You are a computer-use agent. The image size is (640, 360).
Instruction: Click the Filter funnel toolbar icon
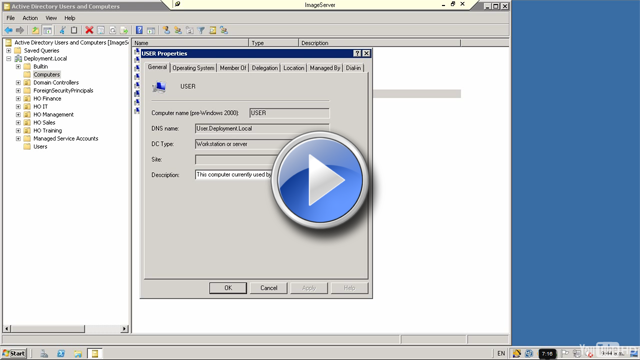click(201, 30)
